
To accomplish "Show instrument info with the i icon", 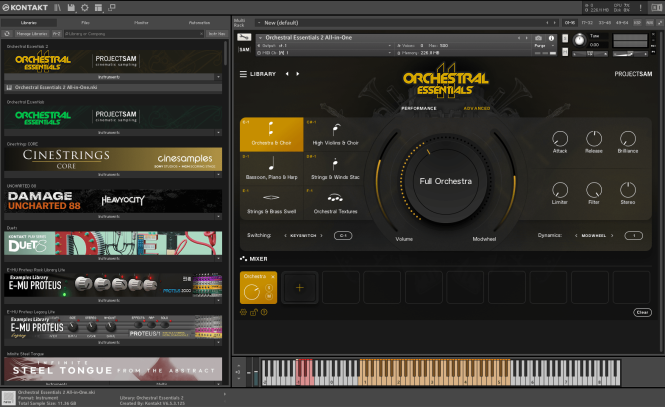I will click(551, 38).
